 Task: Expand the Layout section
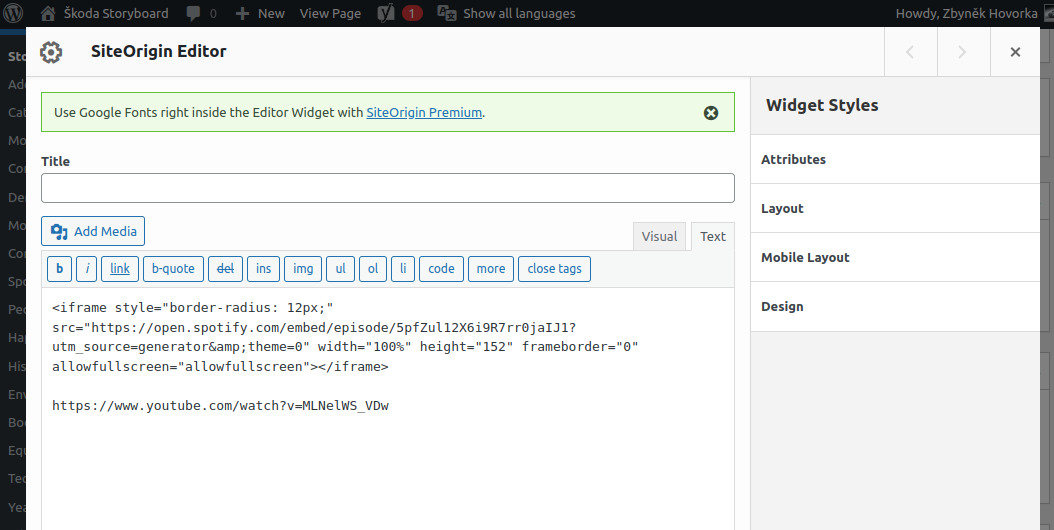click(x=895, y=209)
